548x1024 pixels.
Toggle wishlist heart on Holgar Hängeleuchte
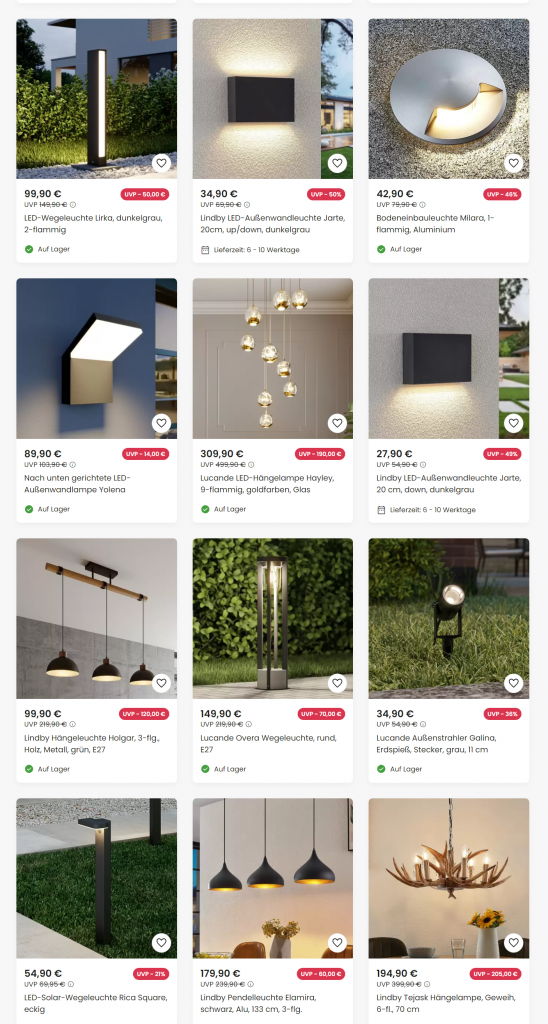[x=161, y=683]
